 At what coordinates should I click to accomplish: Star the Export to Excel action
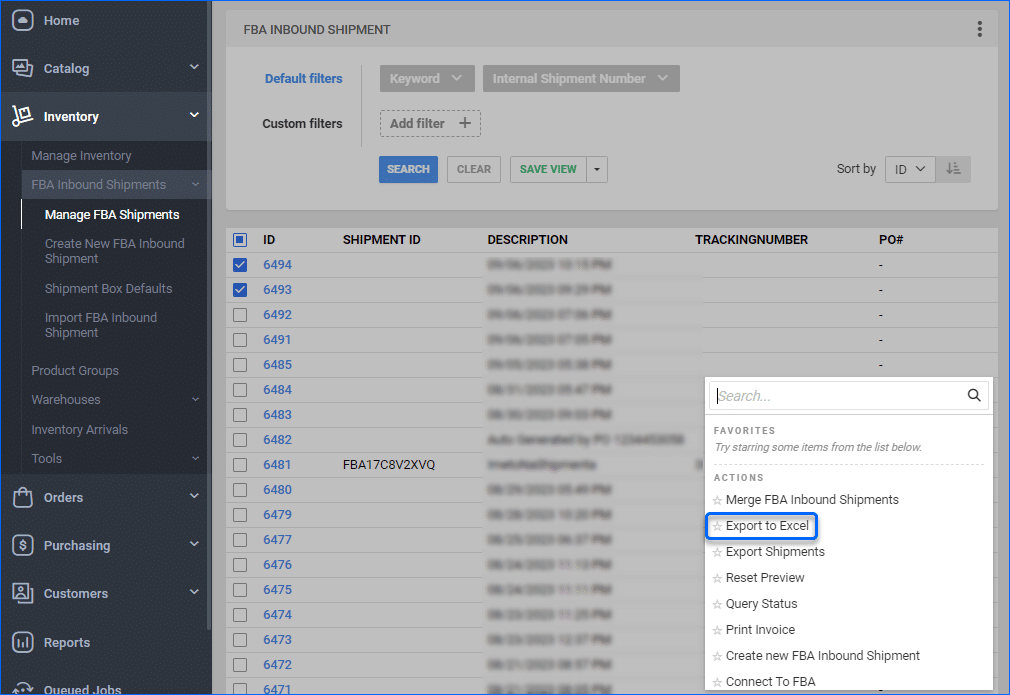pos(716,525)
